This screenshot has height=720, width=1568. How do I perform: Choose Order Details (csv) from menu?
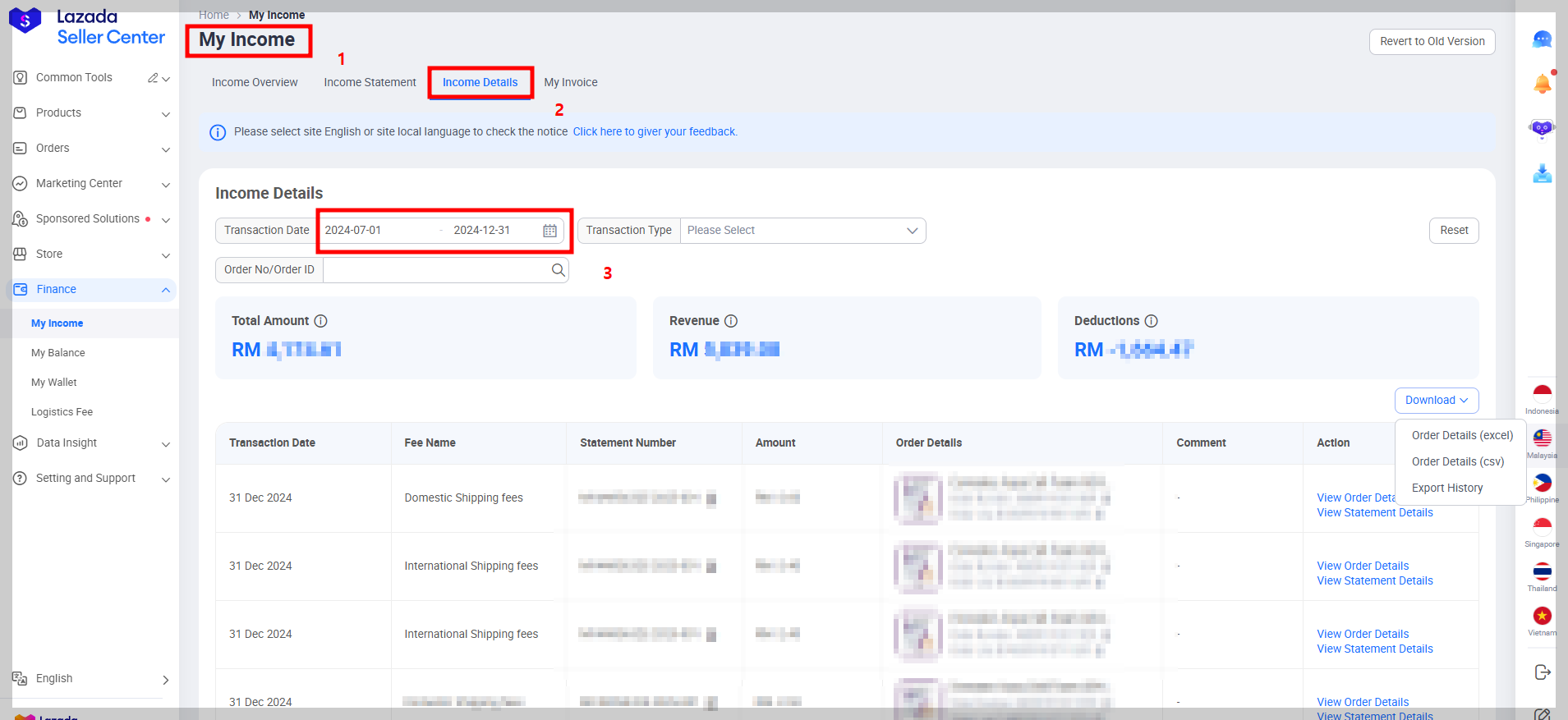1458,461
